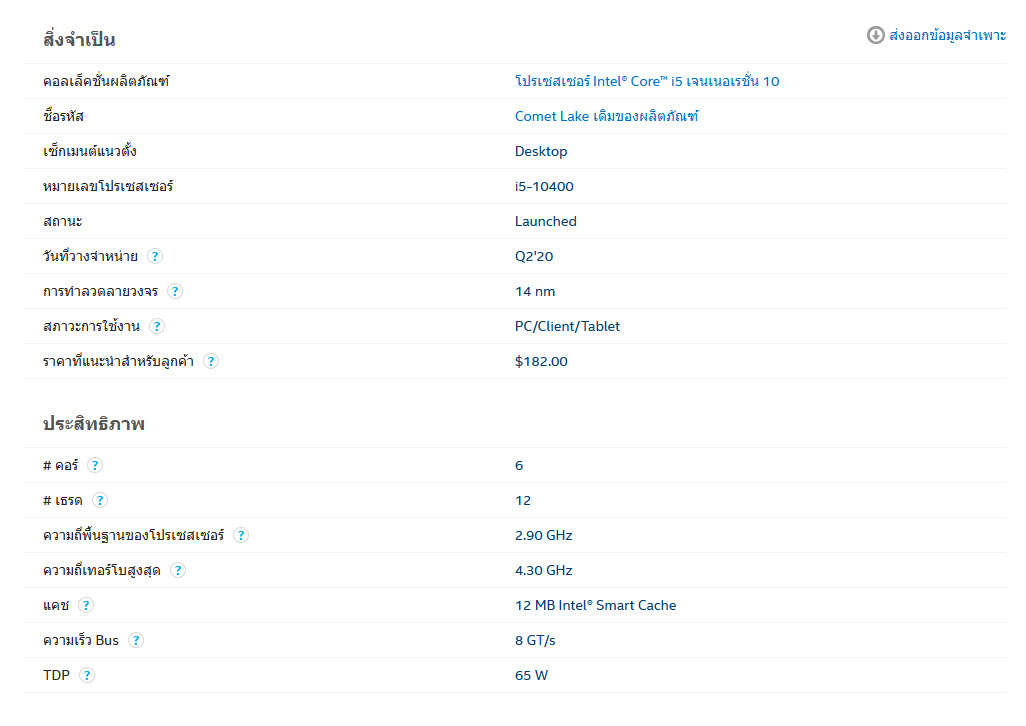Click help icon next to การทำลวดลายวงจร
The width and height of the screenshot is (1026, 726).
(x=175, y=291)
